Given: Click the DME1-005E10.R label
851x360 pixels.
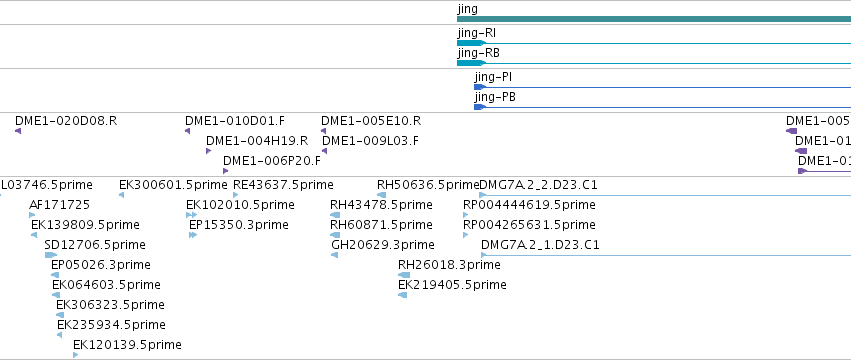Looking at the screenshot, I should click(371, 121).
